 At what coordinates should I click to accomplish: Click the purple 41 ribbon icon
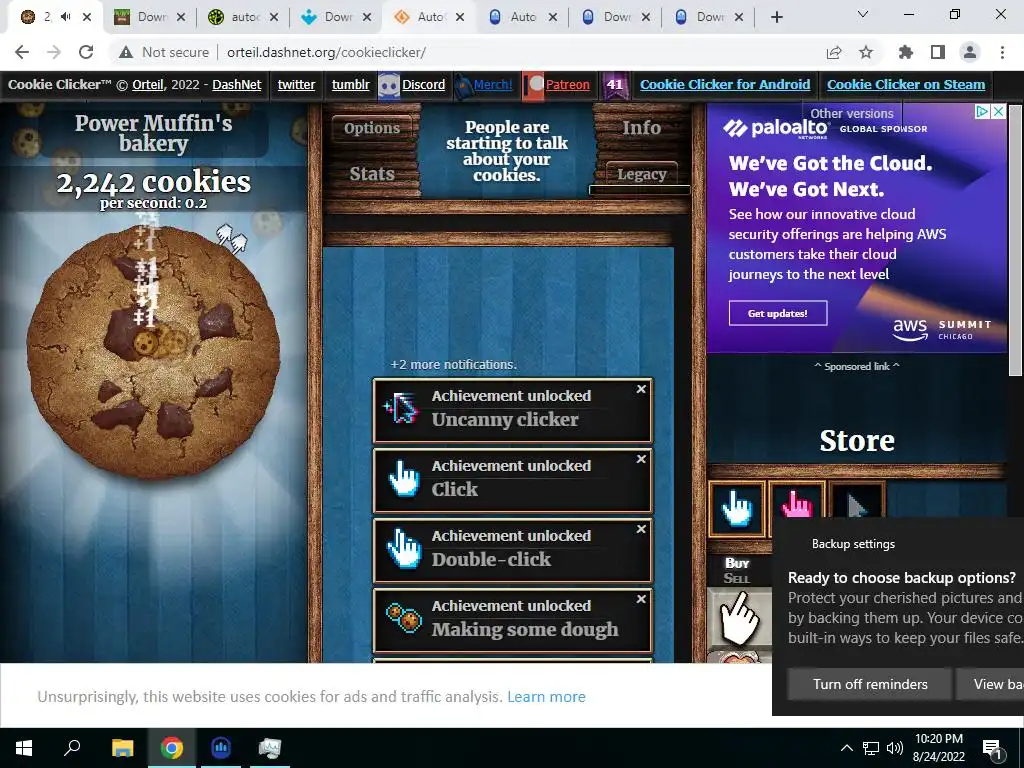615,85
